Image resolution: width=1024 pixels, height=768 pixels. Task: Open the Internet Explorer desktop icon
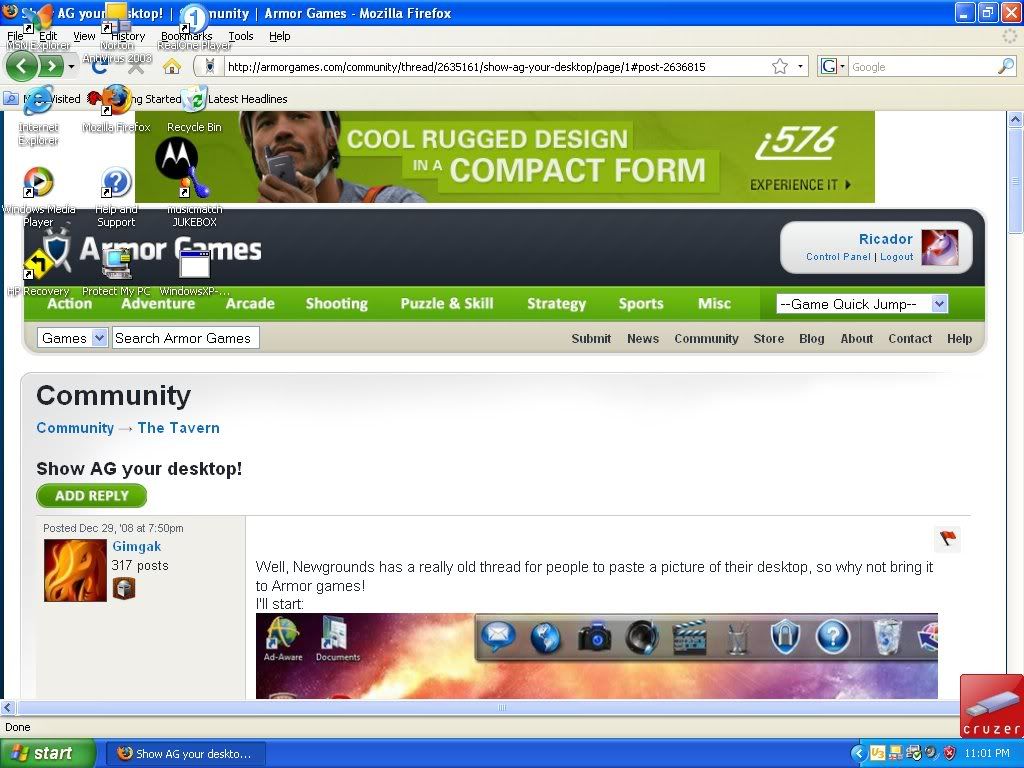point(38,114)
